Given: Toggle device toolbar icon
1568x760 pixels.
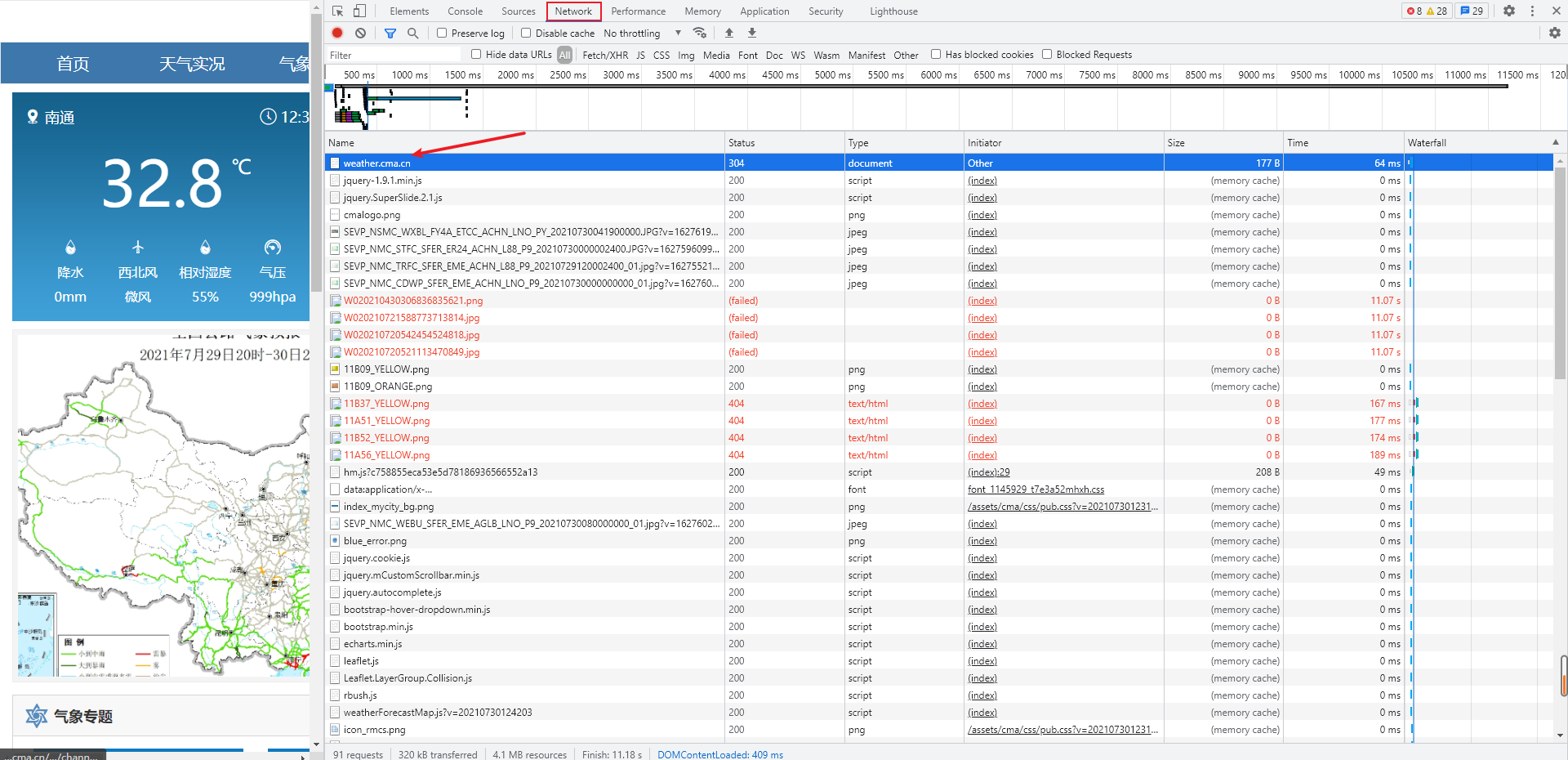Looking at the screenshot, I should (359, 11).
